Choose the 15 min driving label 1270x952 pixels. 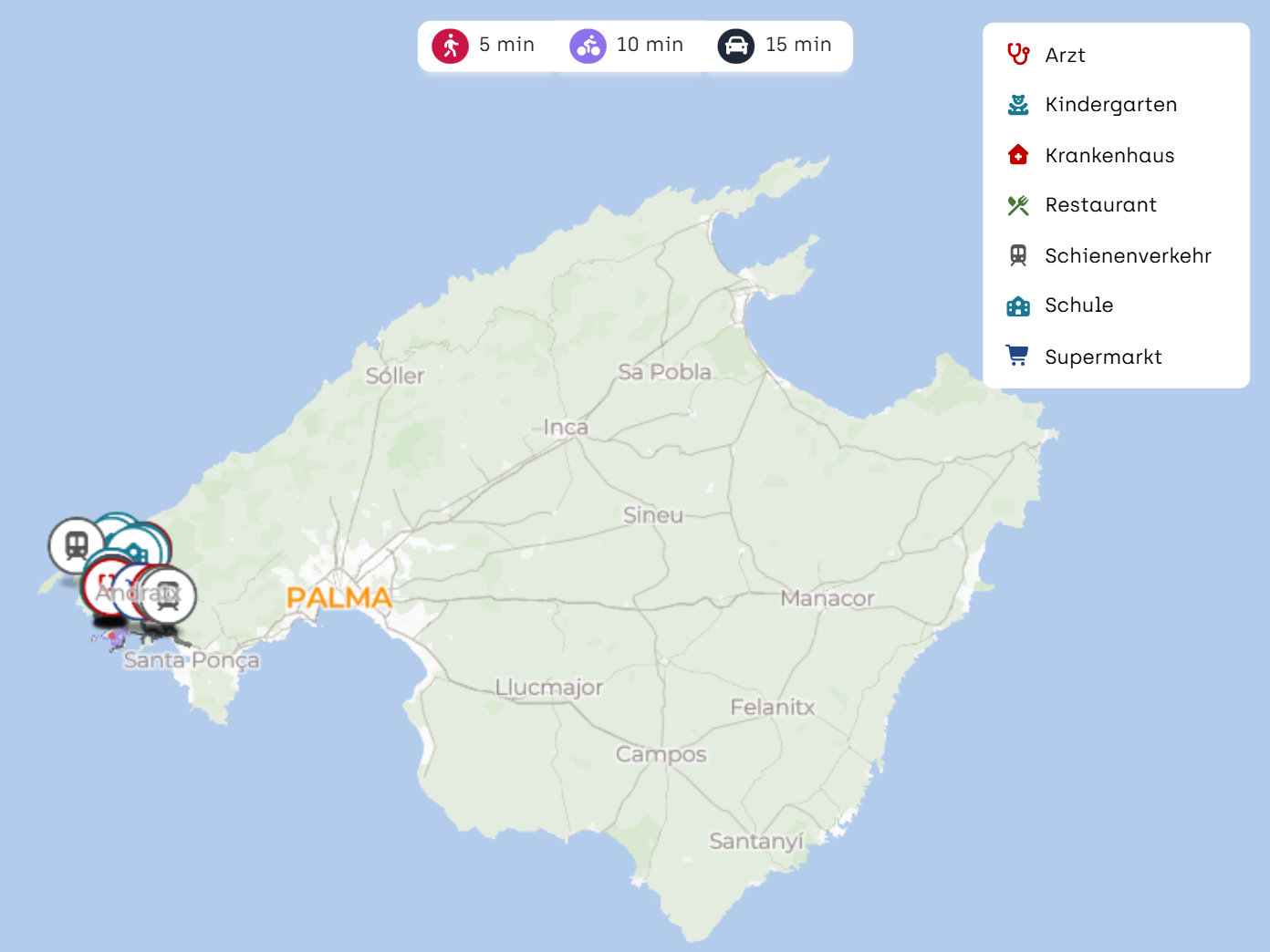click(x=798, y=45)
